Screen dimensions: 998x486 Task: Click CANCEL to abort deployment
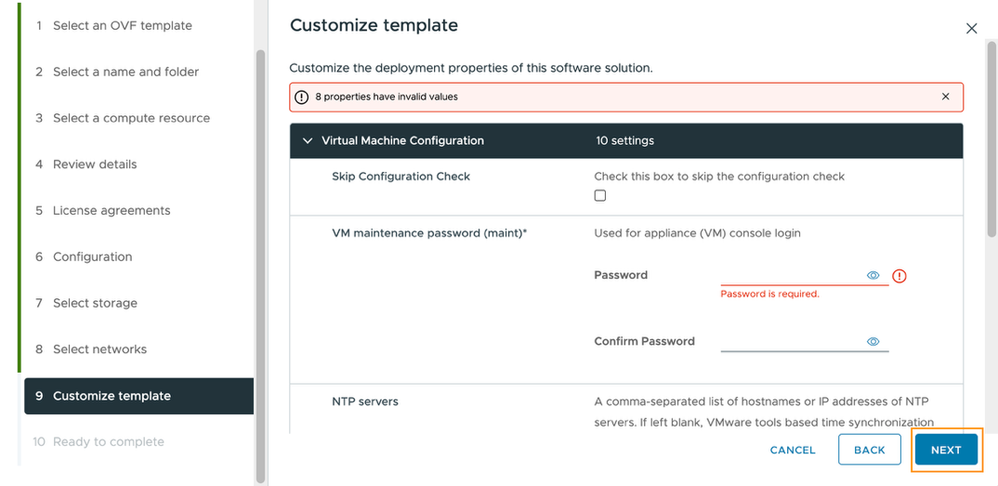[793, 450]
